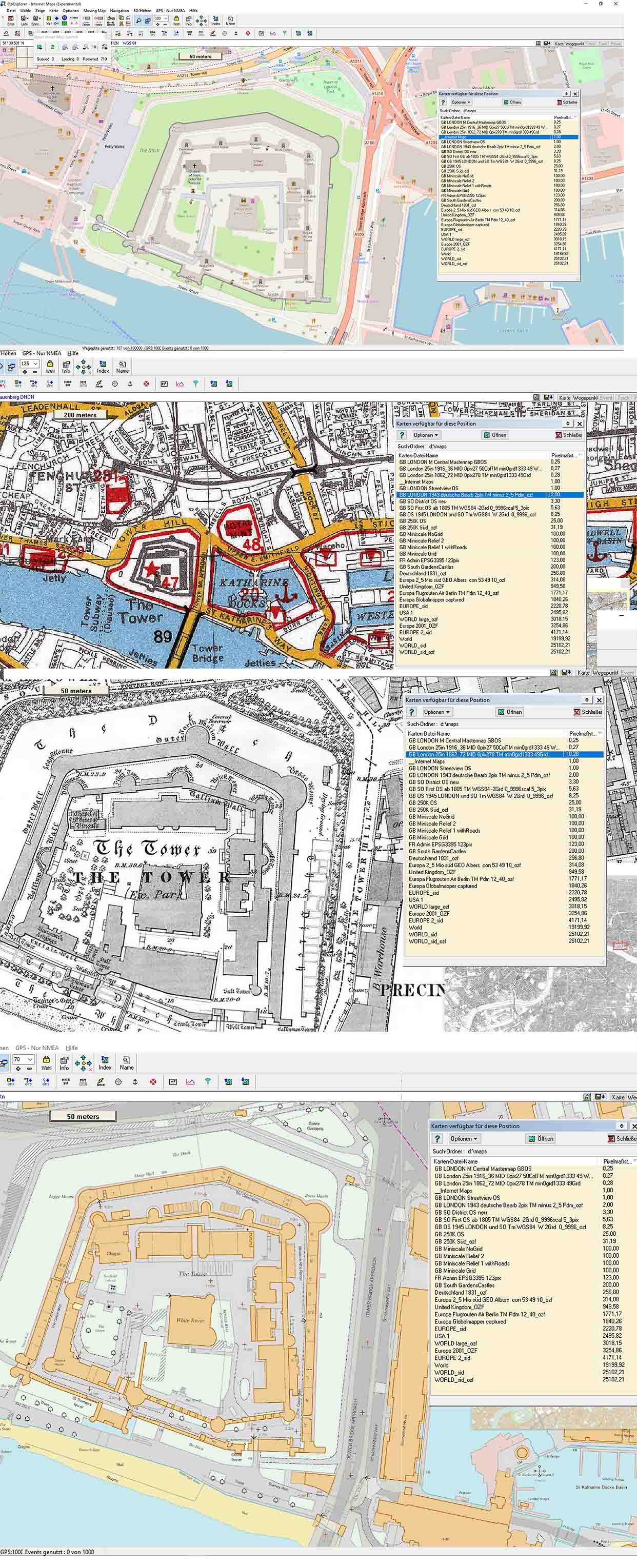Click Schließen in dialog with GB London 1862_72 highlighted

click(588, 712)
